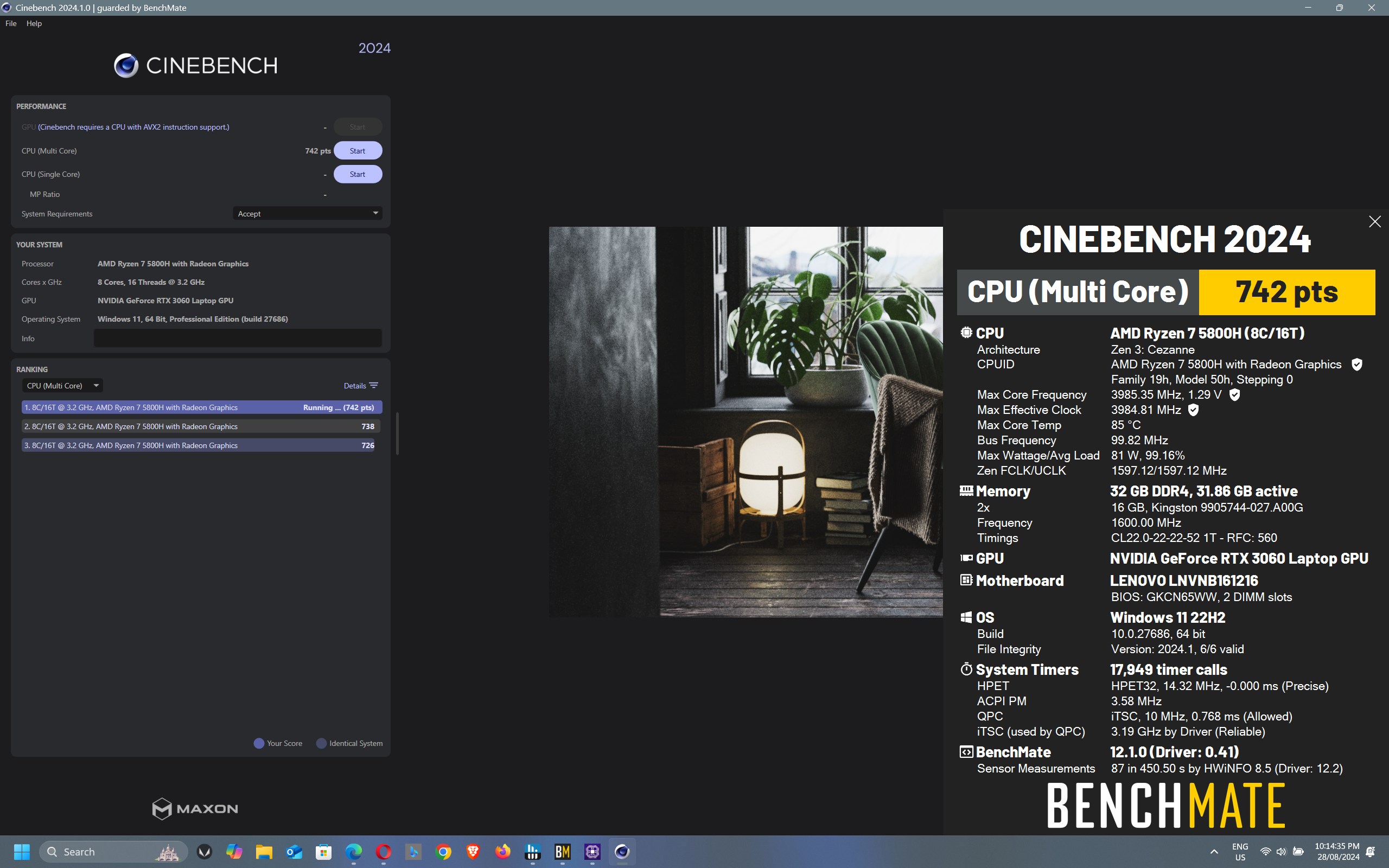1389x868 pixels.
Task: Click the Motherboard icon in BenchMate panel
Action: tap(966, 580)
